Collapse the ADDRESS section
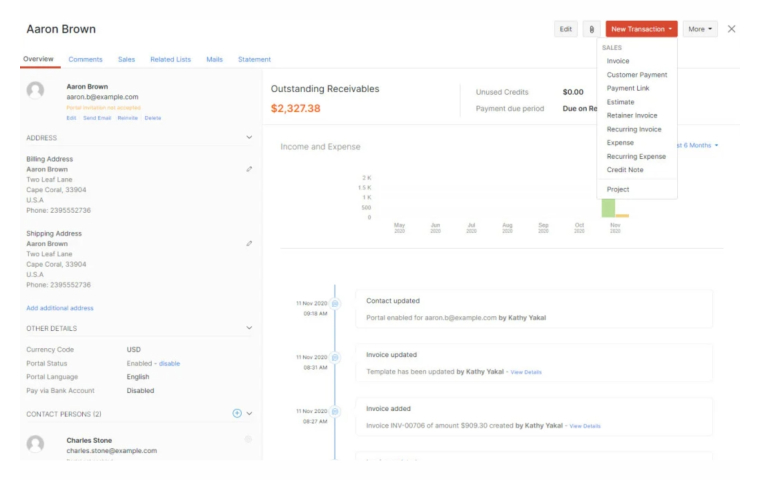Viewport: 760px width, 480px height. pyautogui.click(x=249, y=138)
